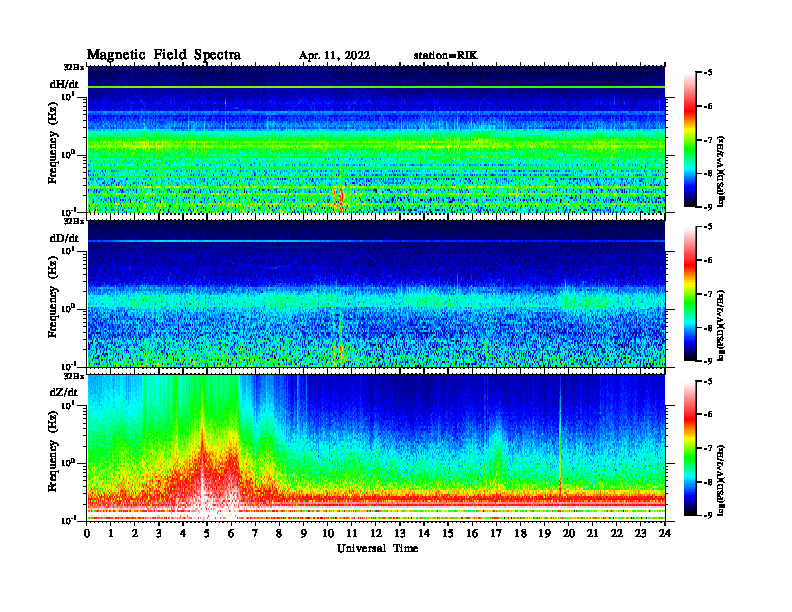Click the color bar beside the dH/dt panel
Screen dimensions: 792x612
689,140
